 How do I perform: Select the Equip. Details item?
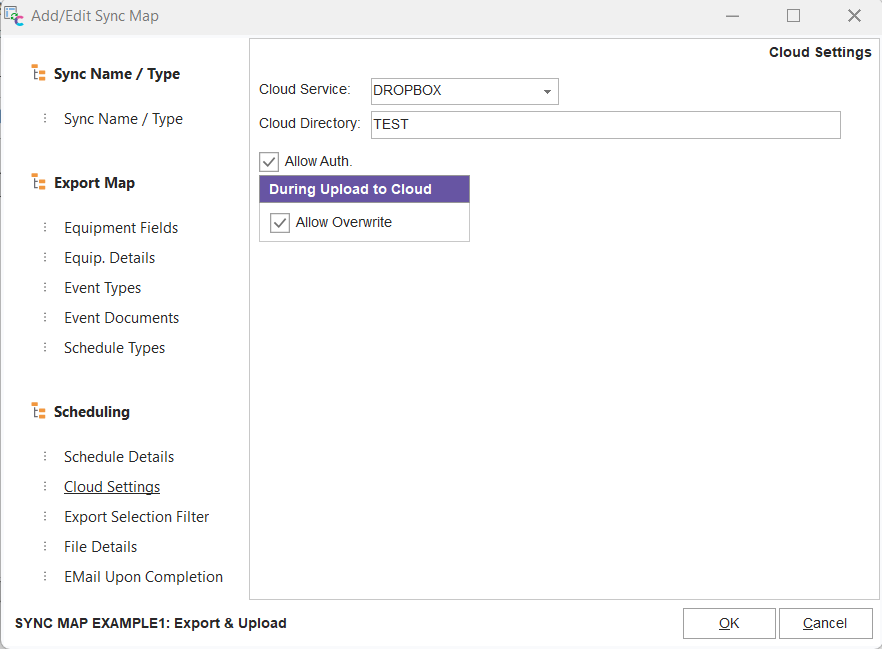coord(109,258)
